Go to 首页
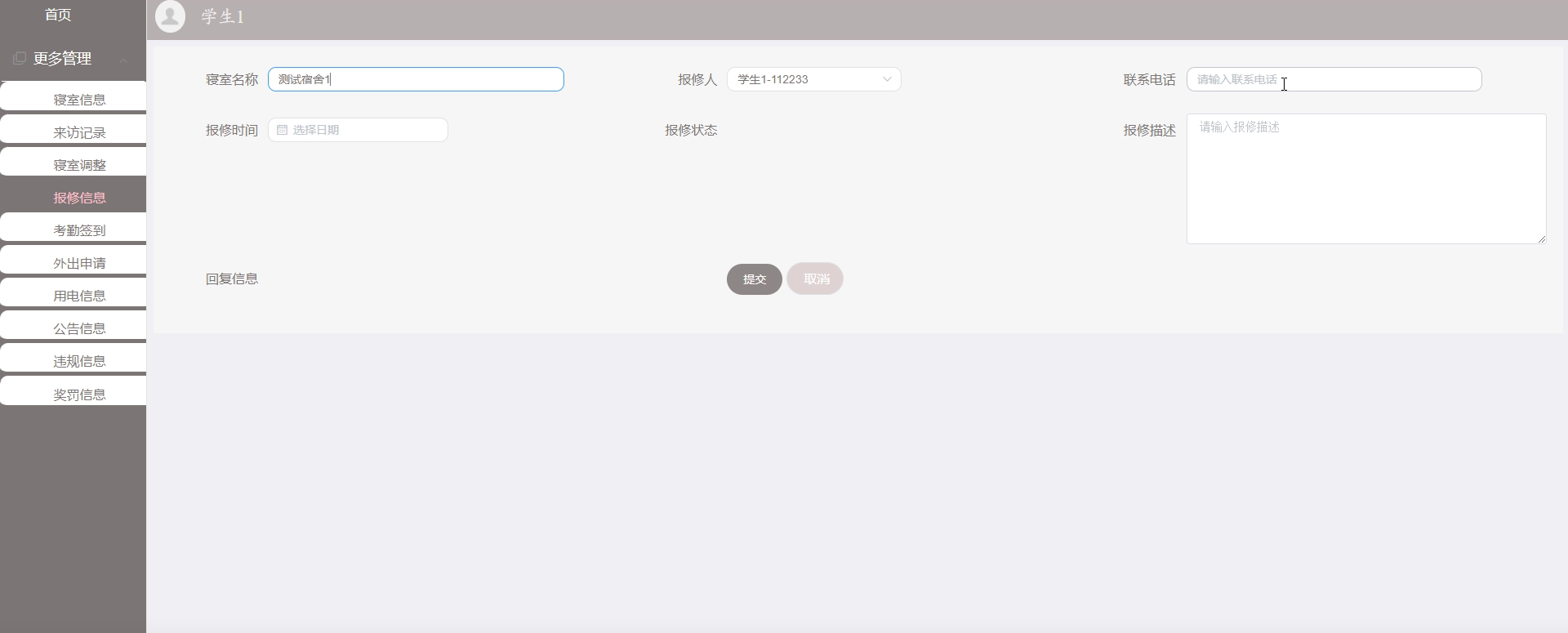Image resolution: width=1568 pixels, height=633 pixels. coord(58,15)
